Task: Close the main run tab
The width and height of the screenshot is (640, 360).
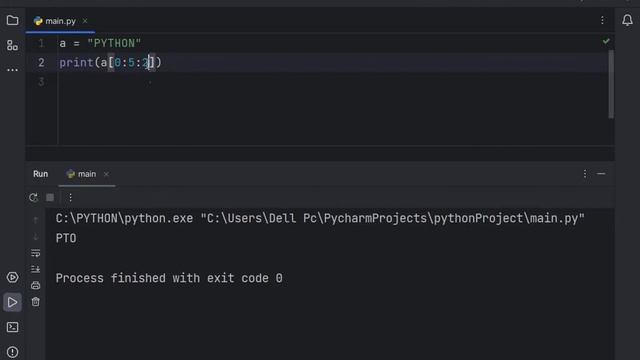Action: [x=106, y=174]
